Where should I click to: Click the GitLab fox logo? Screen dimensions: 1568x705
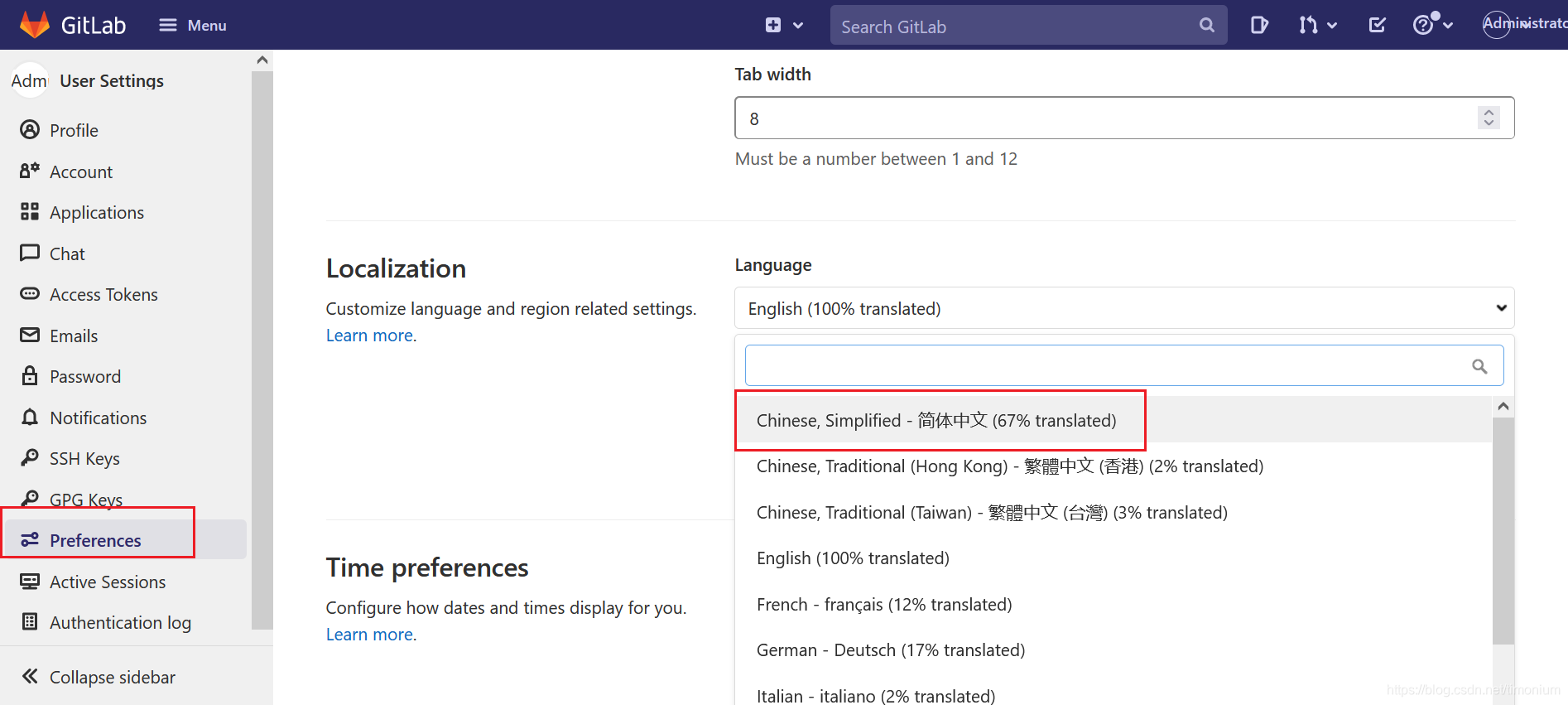click(x=35, y=25)
